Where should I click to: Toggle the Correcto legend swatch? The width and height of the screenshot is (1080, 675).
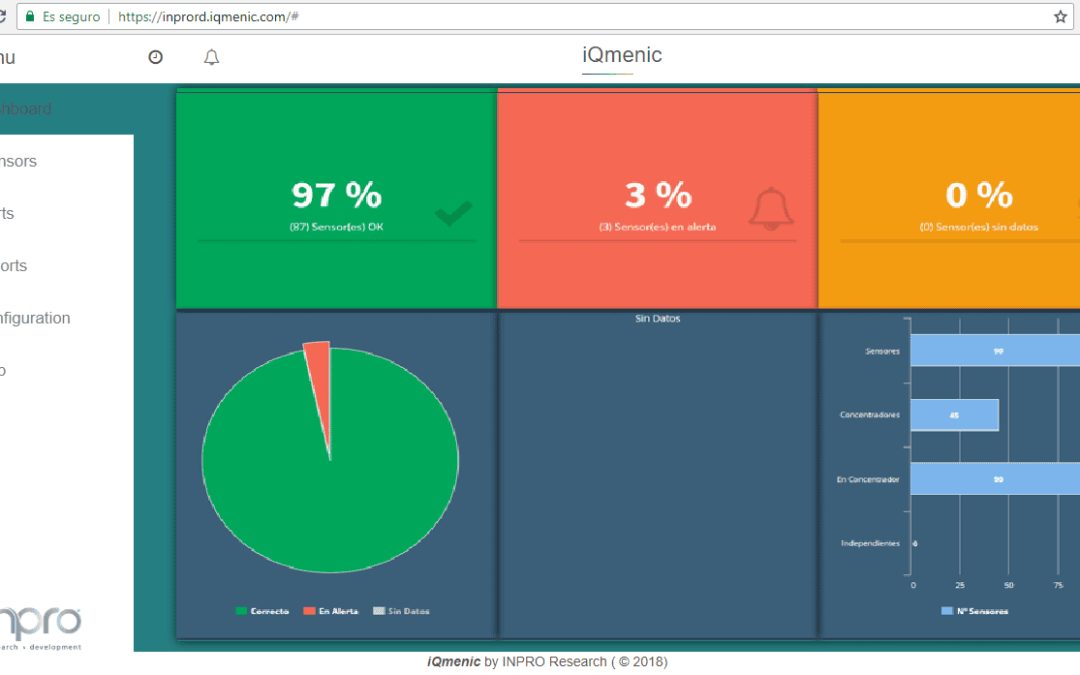pyautogui.click(x=241, y=611)
